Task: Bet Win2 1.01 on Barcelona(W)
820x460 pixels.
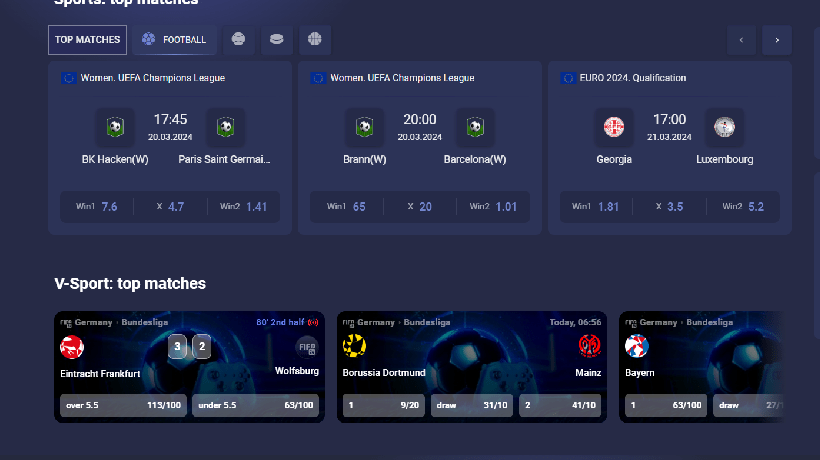Action: pos(493,207)
